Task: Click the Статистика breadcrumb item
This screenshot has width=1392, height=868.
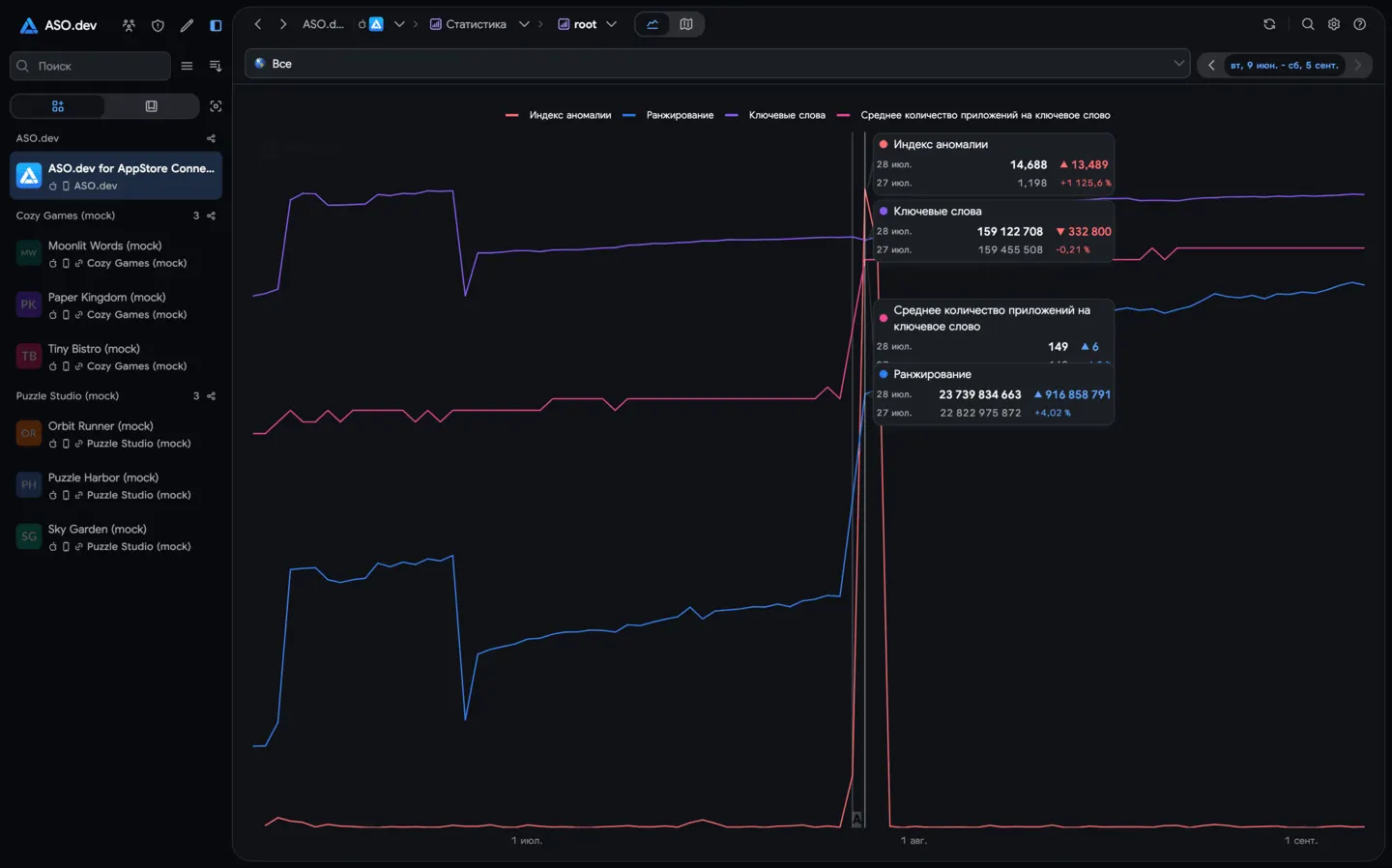Action: (x=468, y=24)
